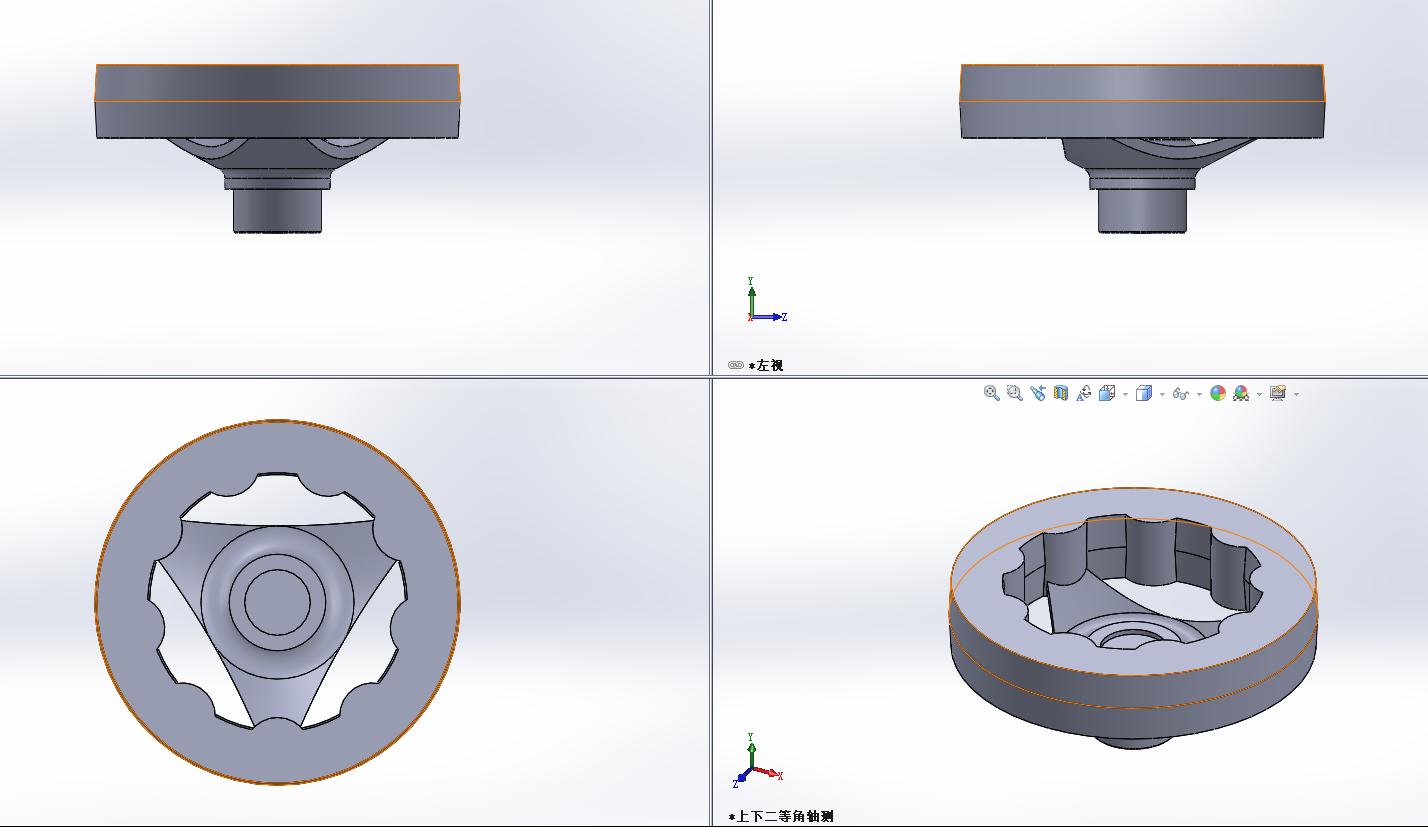1428x827 pixels.
Task: Click the chain link icon beside 左视
Action: click(736, 366)
